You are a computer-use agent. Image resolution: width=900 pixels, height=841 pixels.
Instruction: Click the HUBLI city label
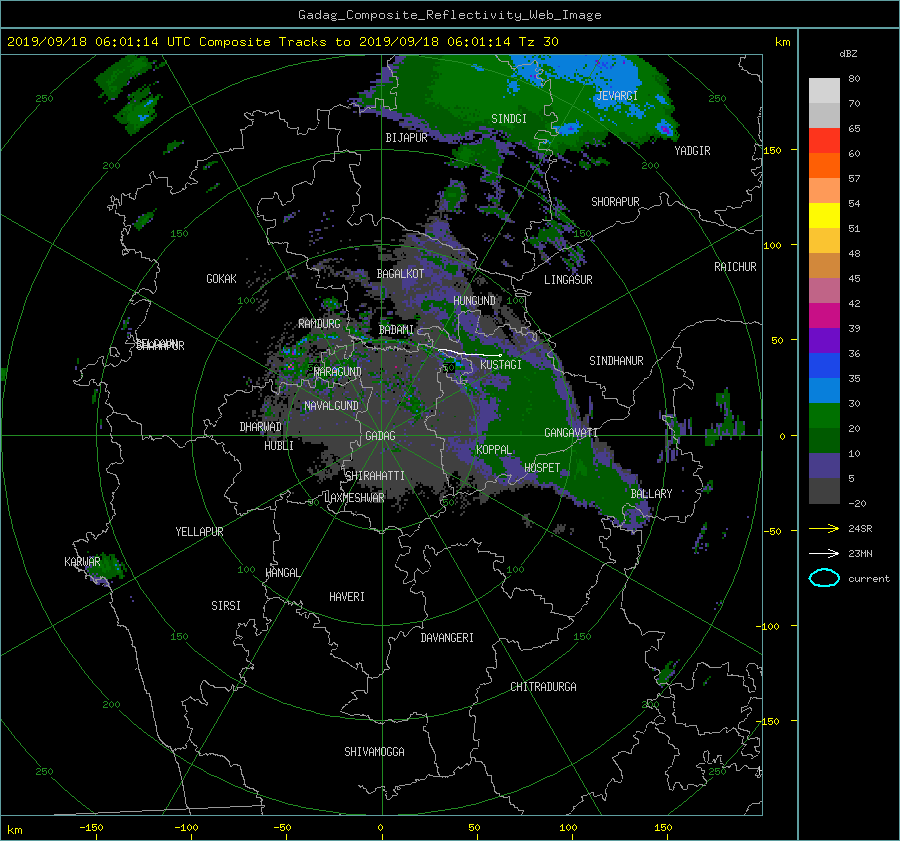[278, 446]
